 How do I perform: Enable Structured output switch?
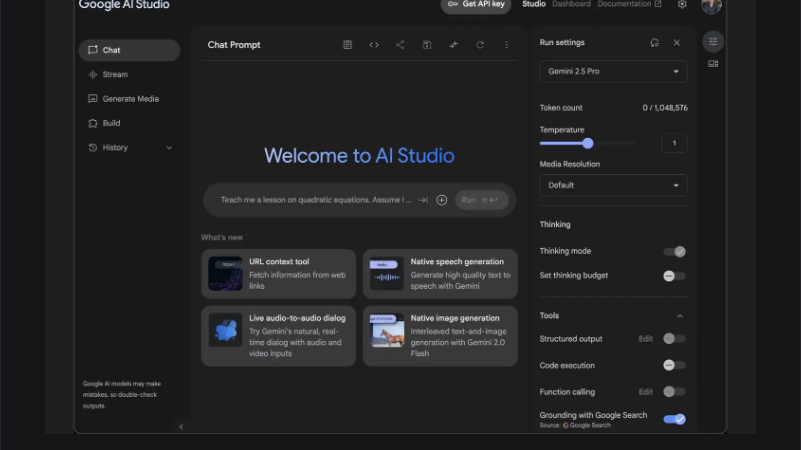click(674, 339)
